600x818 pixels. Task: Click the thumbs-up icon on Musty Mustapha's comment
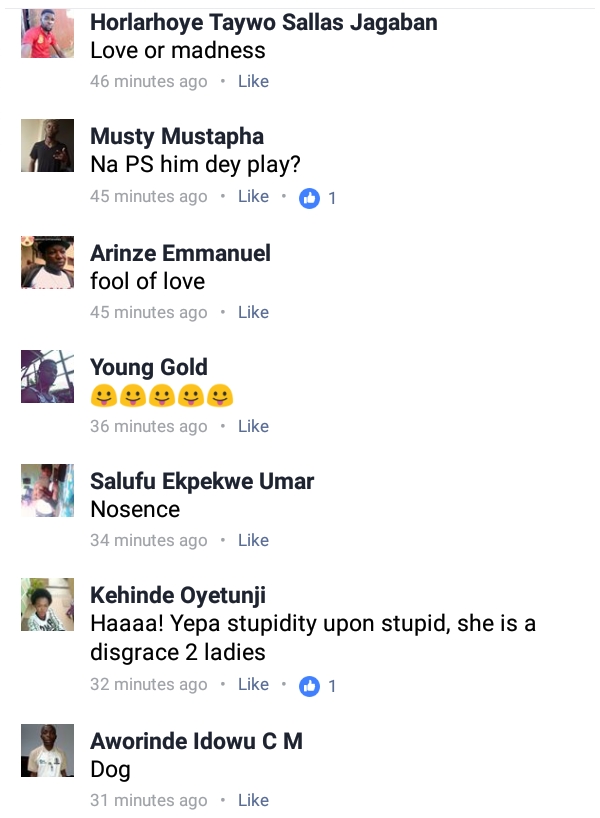coord(310,198)
